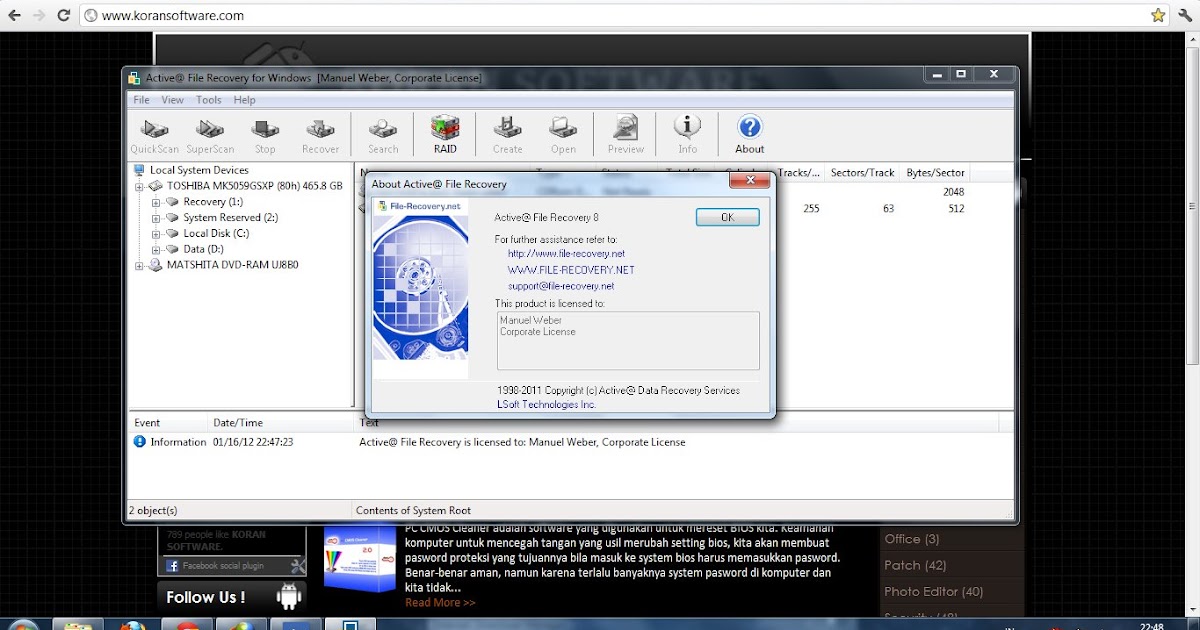Click the browser Forward arrow
The width and height of the screenshot is (1200, 630).
tap(39, 15)
